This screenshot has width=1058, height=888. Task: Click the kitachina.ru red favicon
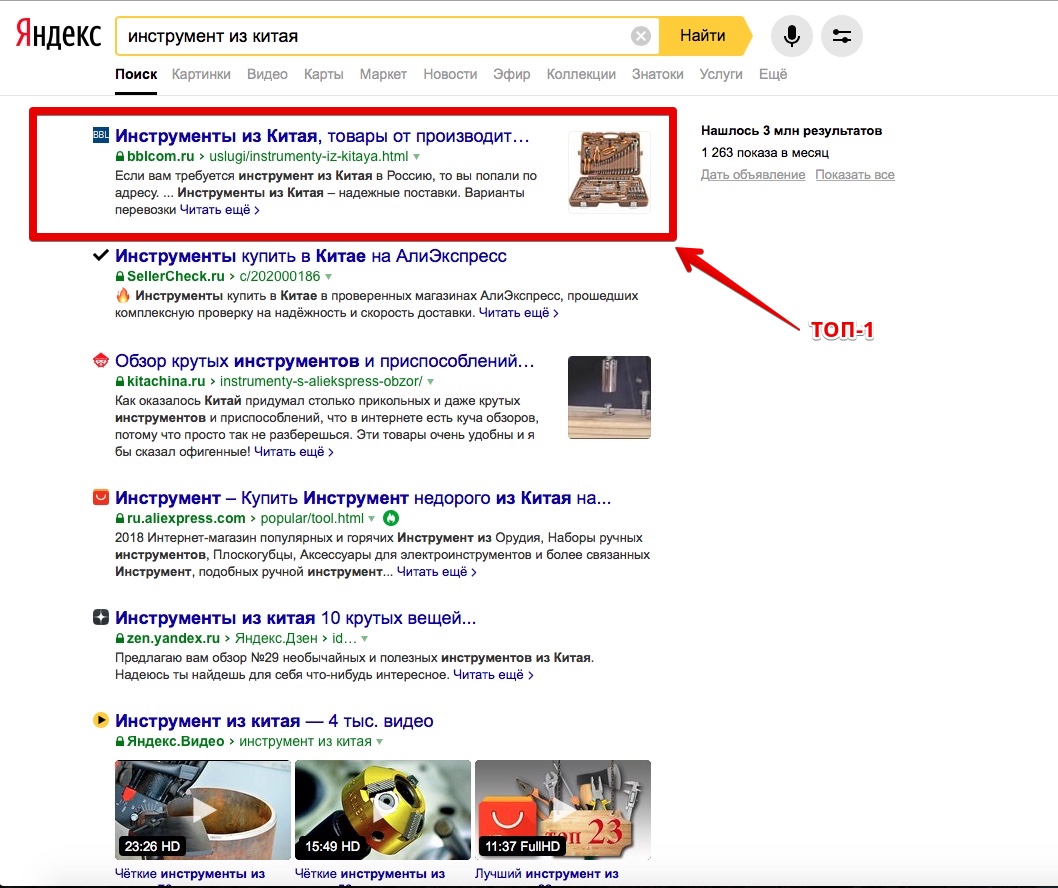[101, 360]
